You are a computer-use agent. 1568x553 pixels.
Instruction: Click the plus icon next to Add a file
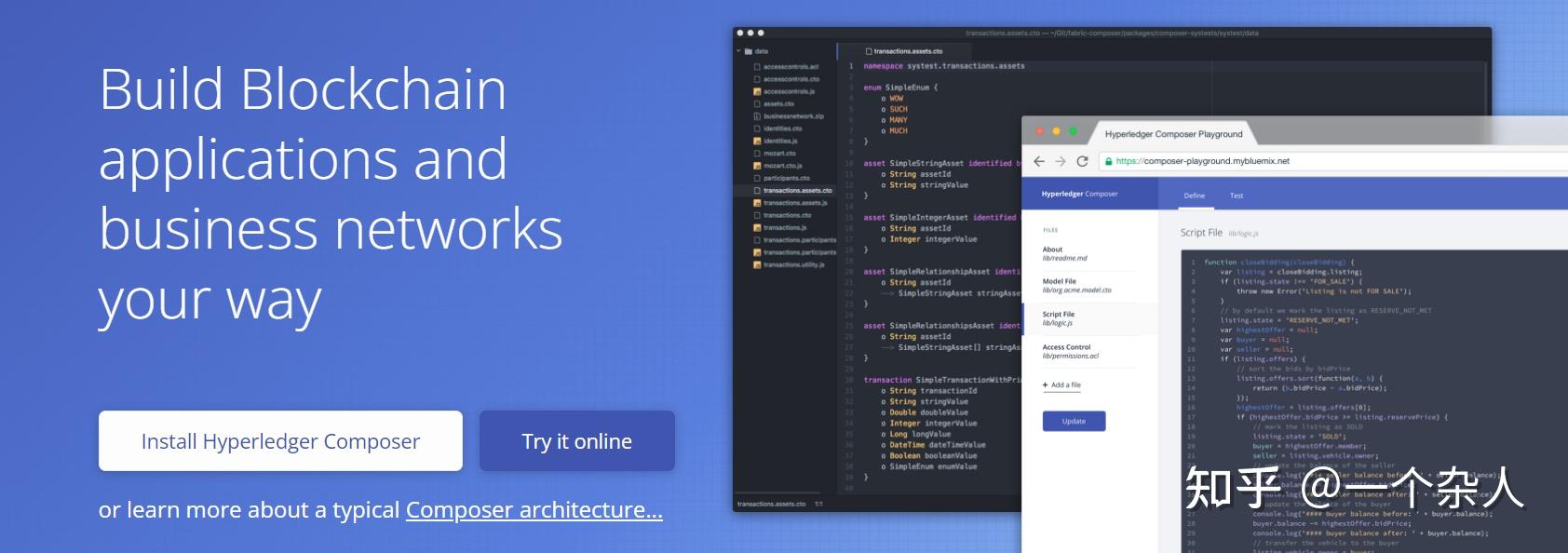[1046, 384]
